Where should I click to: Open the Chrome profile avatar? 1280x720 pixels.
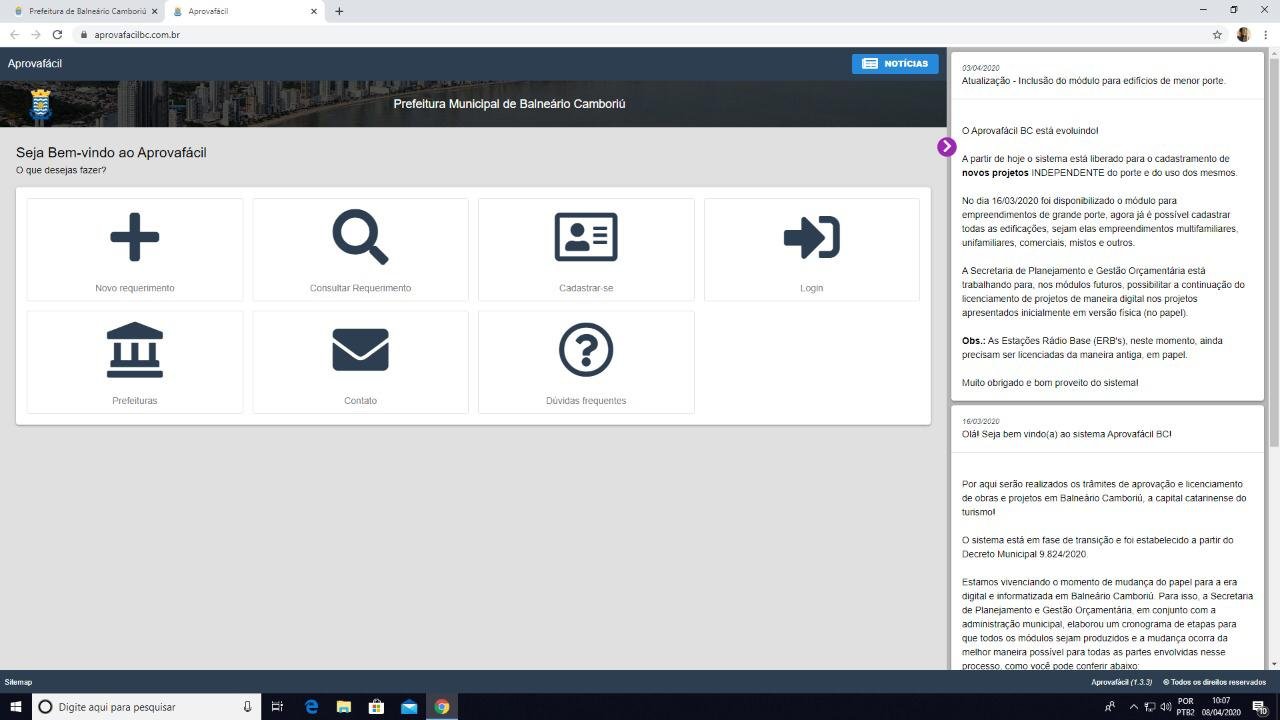point(1243,34)
